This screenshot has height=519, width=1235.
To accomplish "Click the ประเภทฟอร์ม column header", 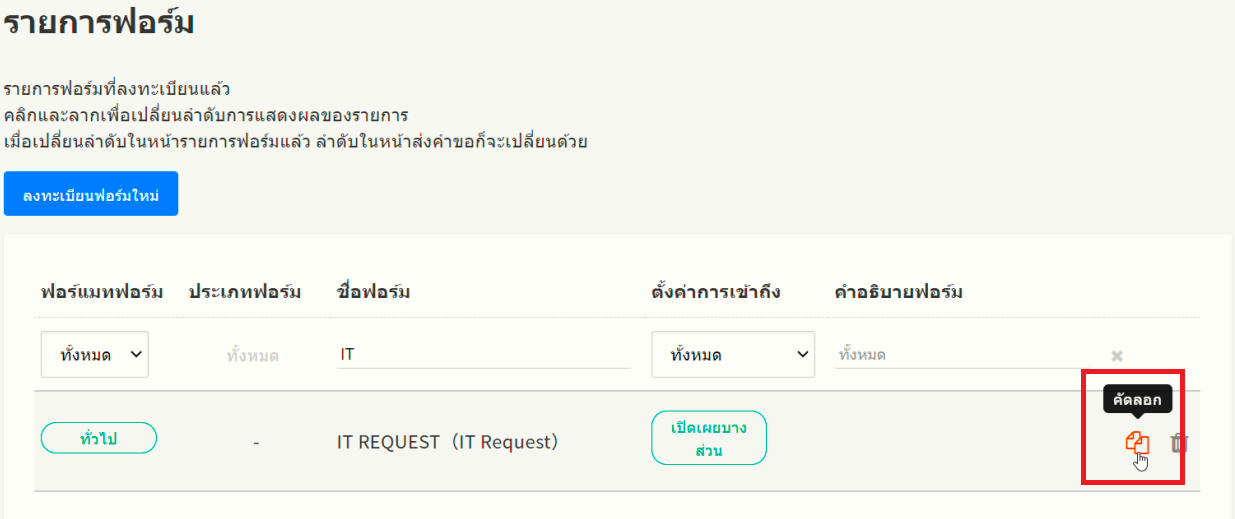I will tap(245, 292).
